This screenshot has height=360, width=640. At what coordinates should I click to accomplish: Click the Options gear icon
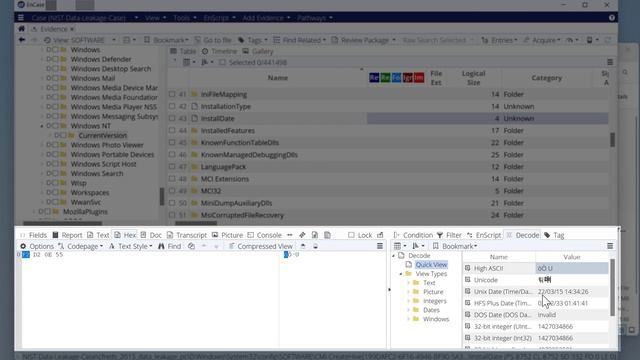point(23,246)
